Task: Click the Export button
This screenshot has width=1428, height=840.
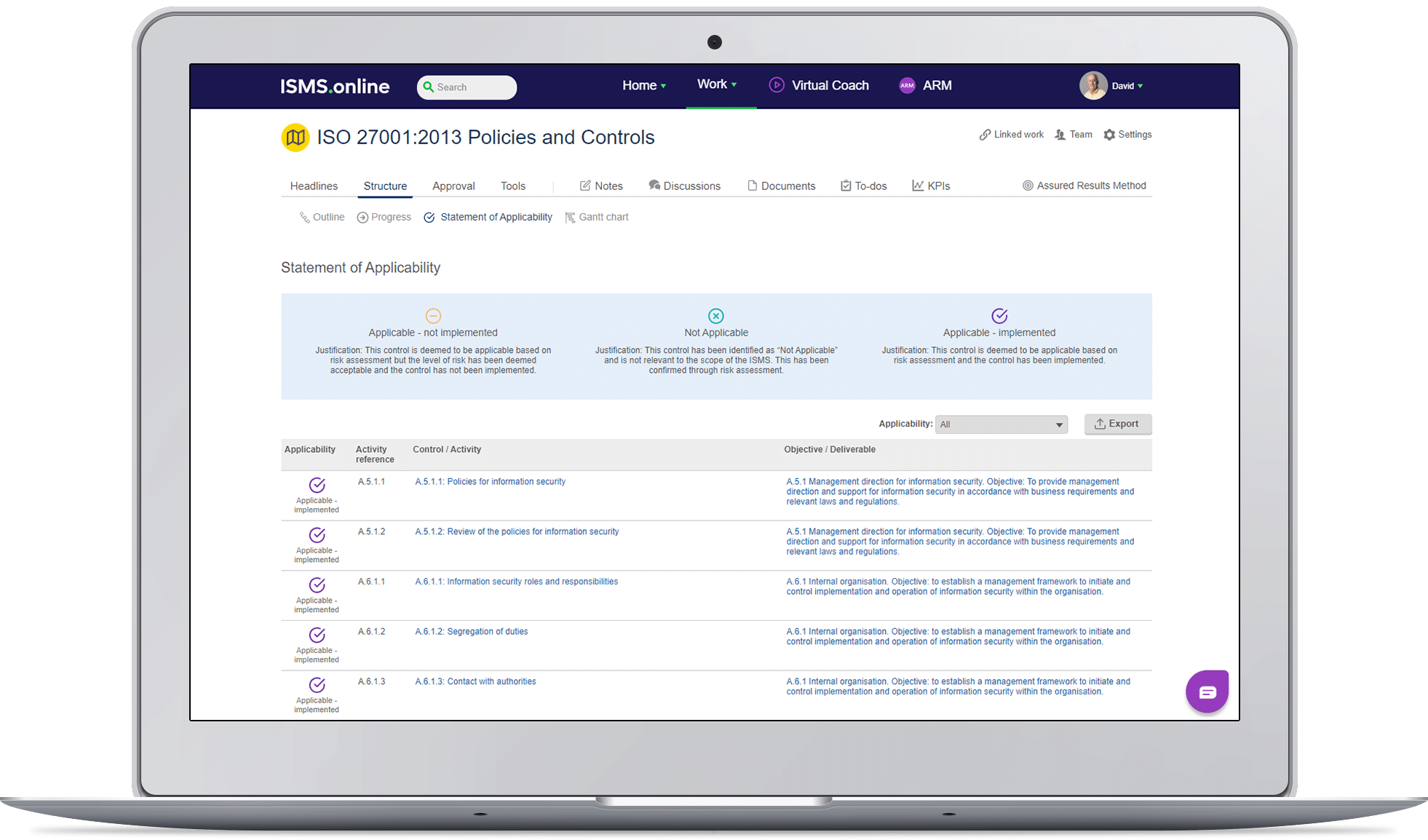Action: tap(1117, 424)
